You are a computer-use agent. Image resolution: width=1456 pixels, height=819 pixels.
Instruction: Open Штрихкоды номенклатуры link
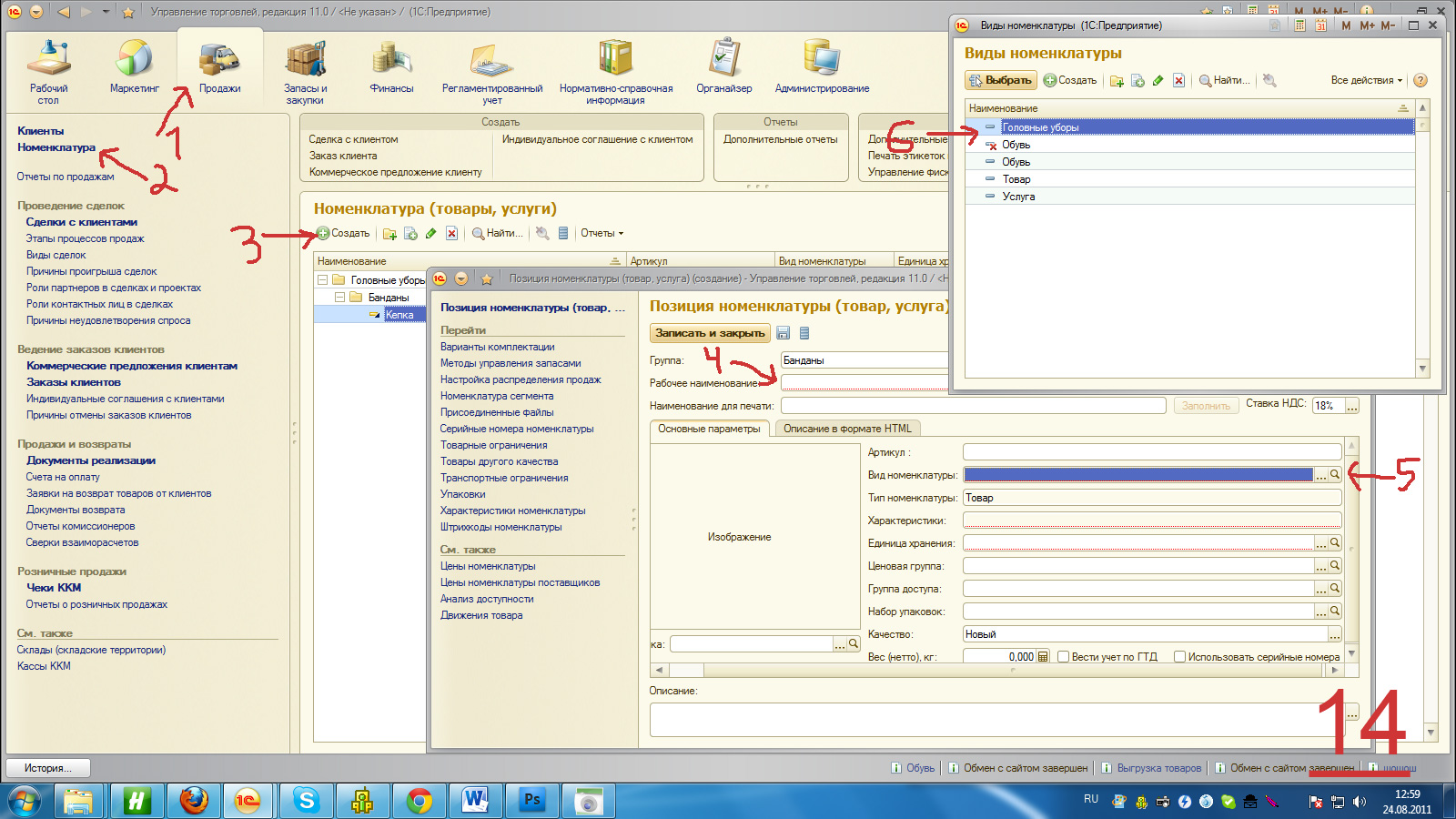click(x=501, y=527)
